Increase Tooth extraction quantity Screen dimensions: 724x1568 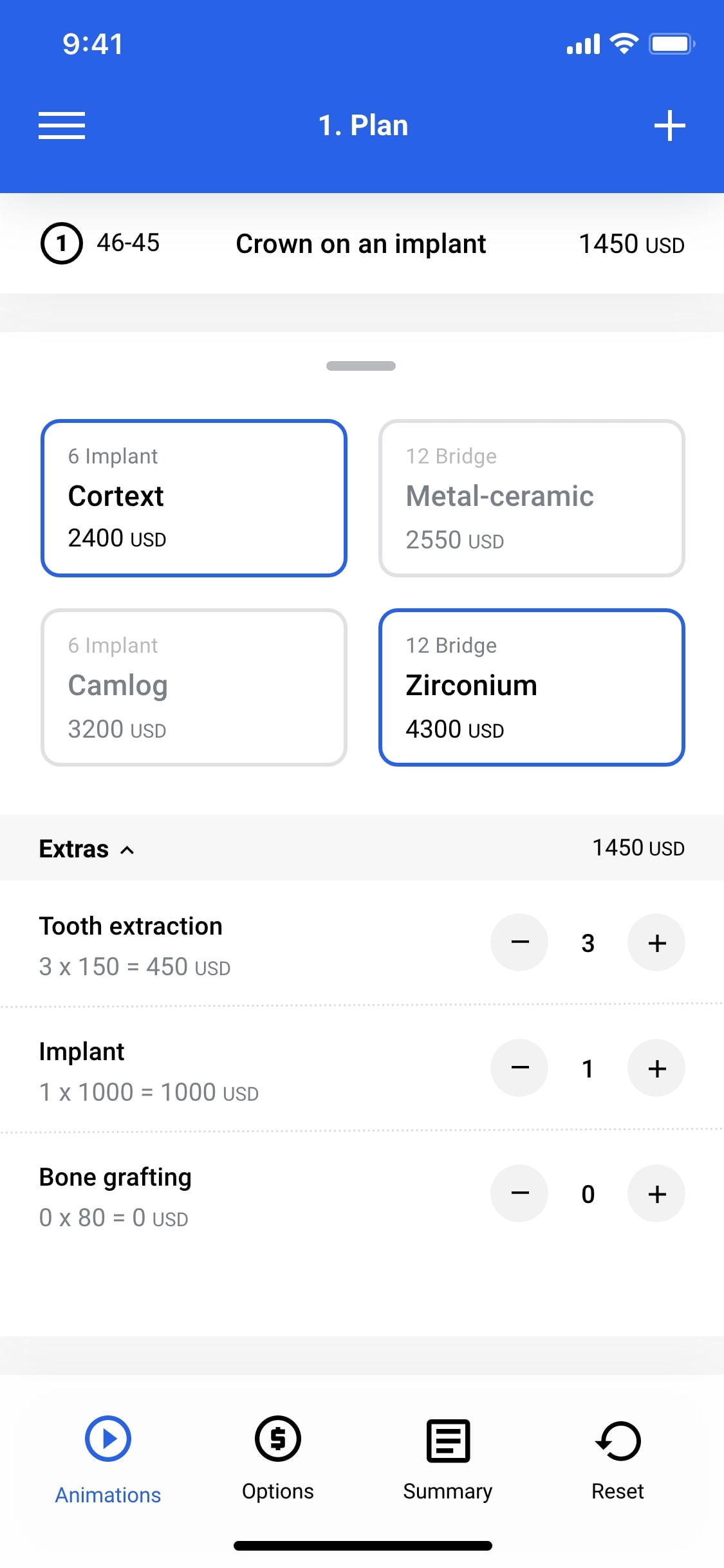point(656,943)
